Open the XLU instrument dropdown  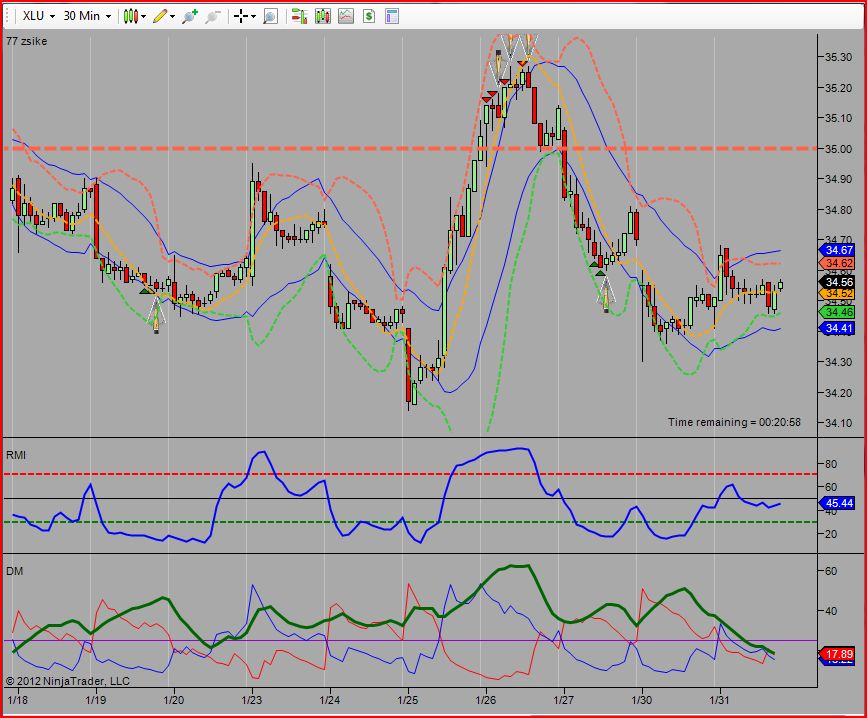point(38,16)
